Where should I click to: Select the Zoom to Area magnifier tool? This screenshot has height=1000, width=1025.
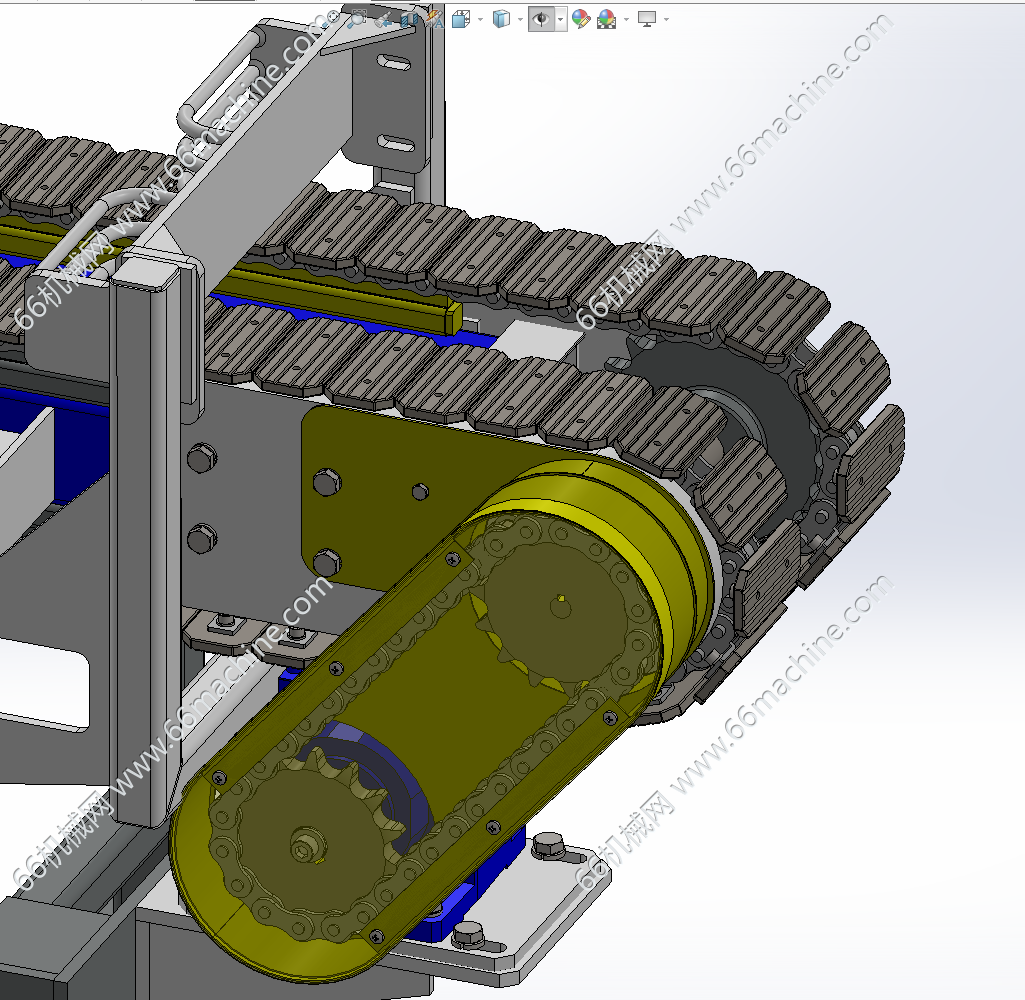(357, 18)
